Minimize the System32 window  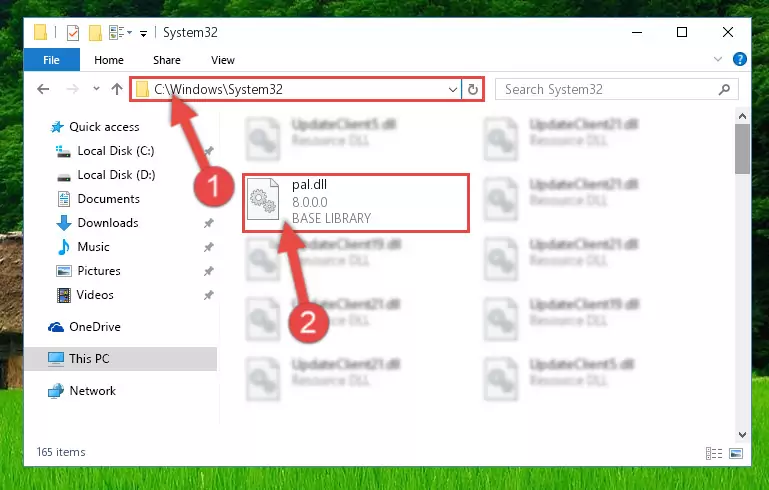pyautogui.click(x=637, y=32)
